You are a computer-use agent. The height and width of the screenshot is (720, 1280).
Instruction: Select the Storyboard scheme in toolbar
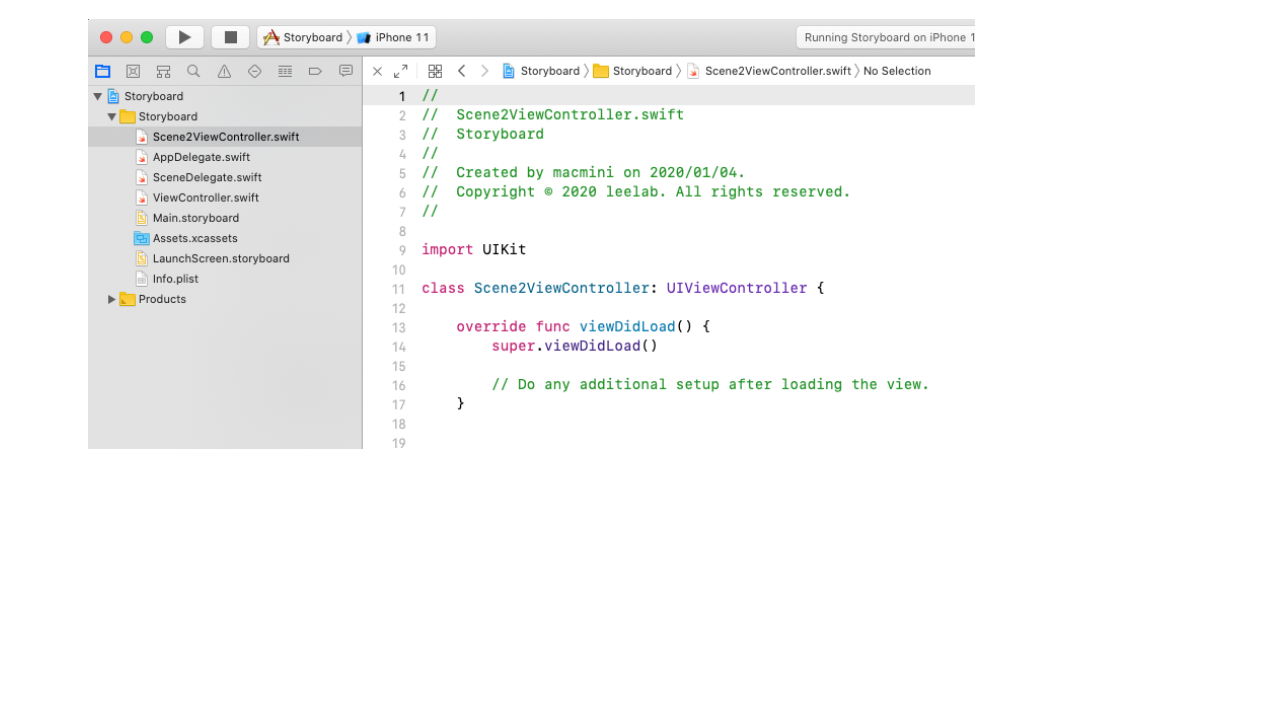click(x=303, y=38)
